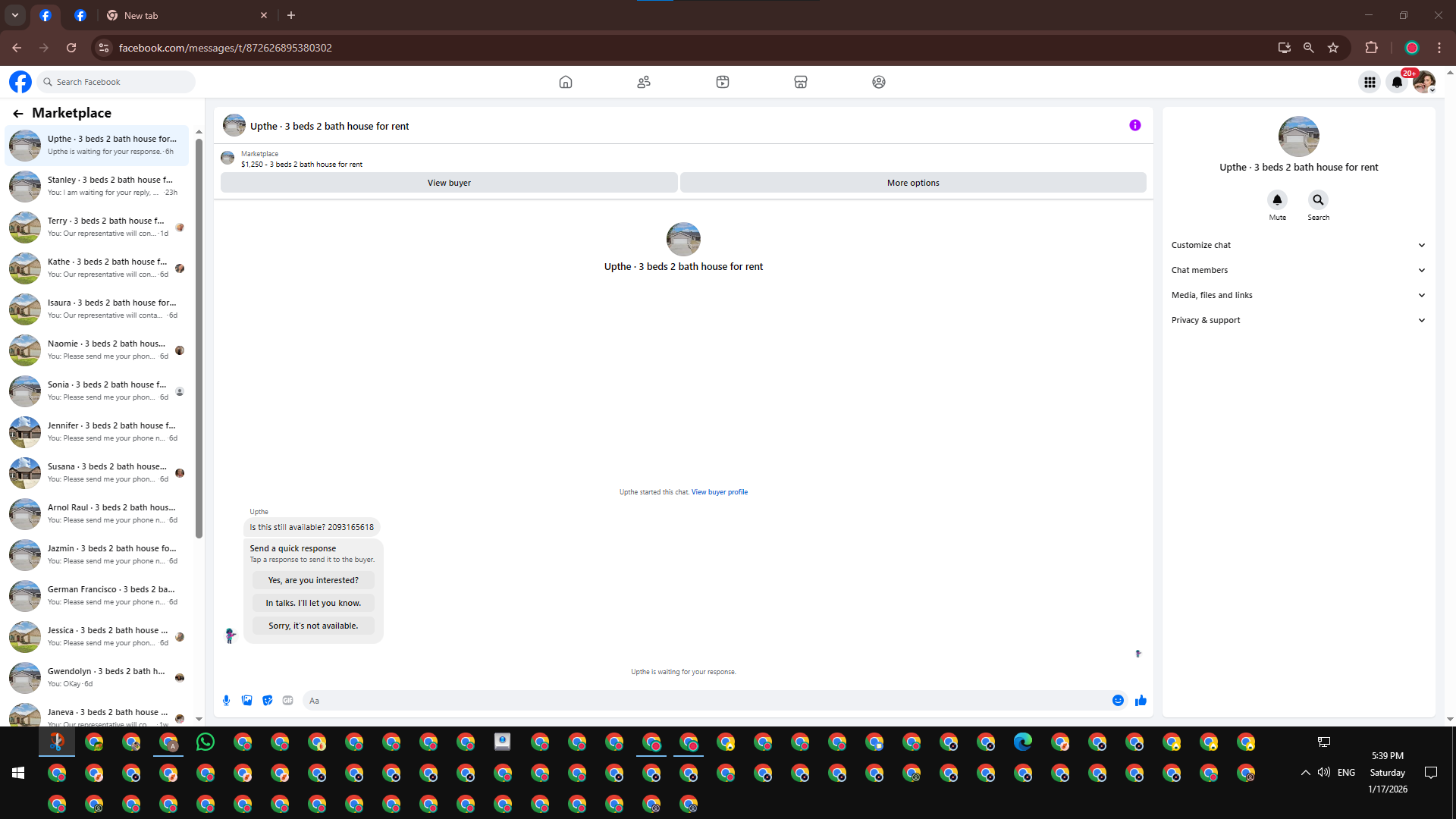Screen dimensions: 1456x819
Task: Click the View buyer button
Action: click(449, 183)
